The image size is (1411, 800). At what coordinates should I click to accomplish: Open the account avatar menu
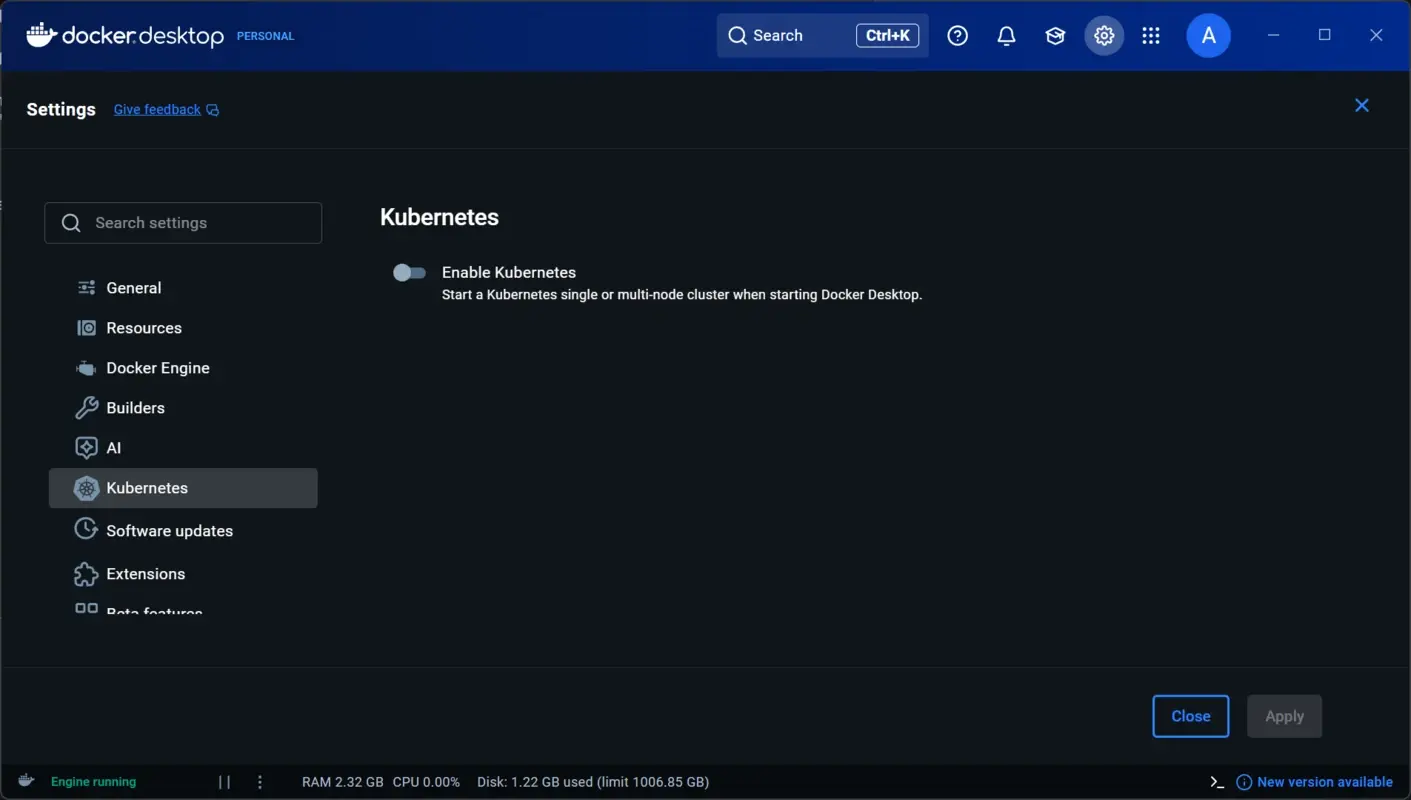pos(1208,35)
